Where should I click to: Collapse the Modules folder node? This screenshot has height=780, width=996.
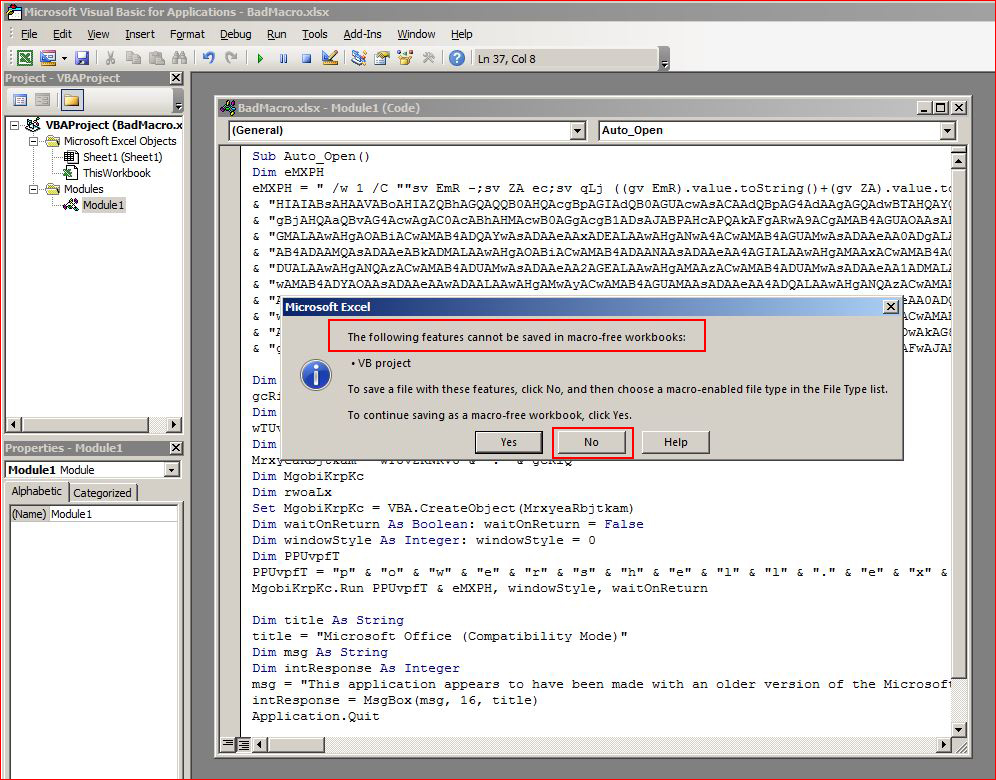click(34, 189)
